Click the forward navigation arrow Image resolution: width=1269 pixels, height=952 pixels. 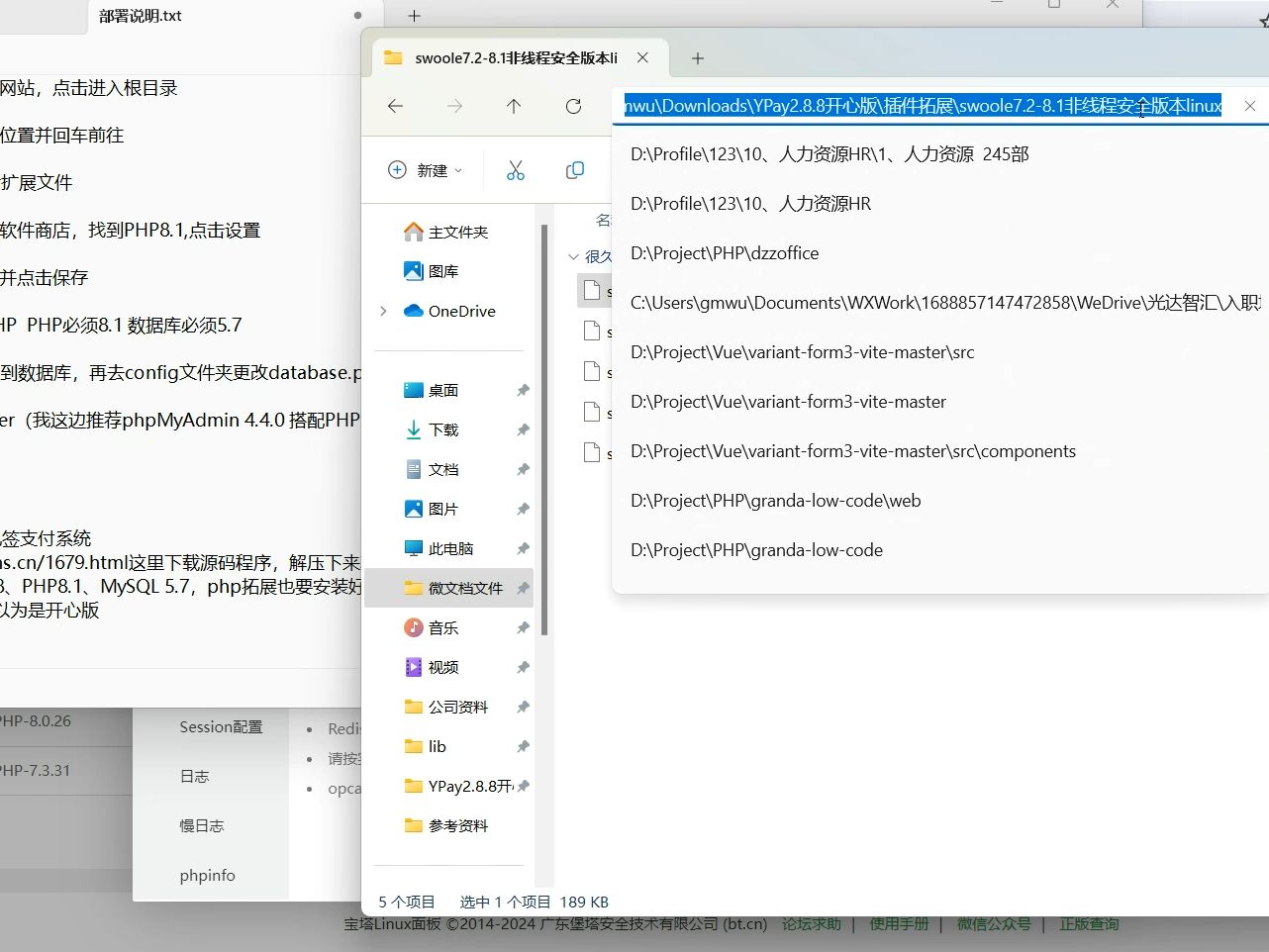point(454,106)
